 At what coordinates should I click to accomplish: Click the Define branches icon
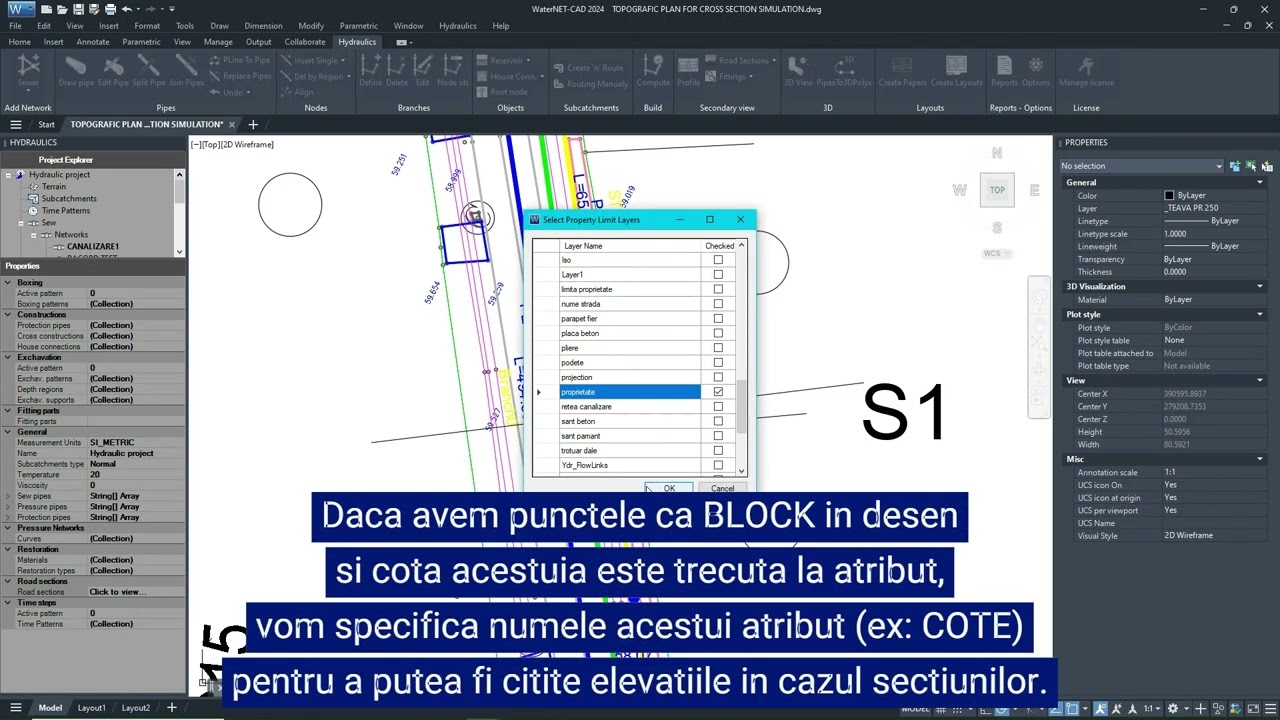click(x=371, y=70)
